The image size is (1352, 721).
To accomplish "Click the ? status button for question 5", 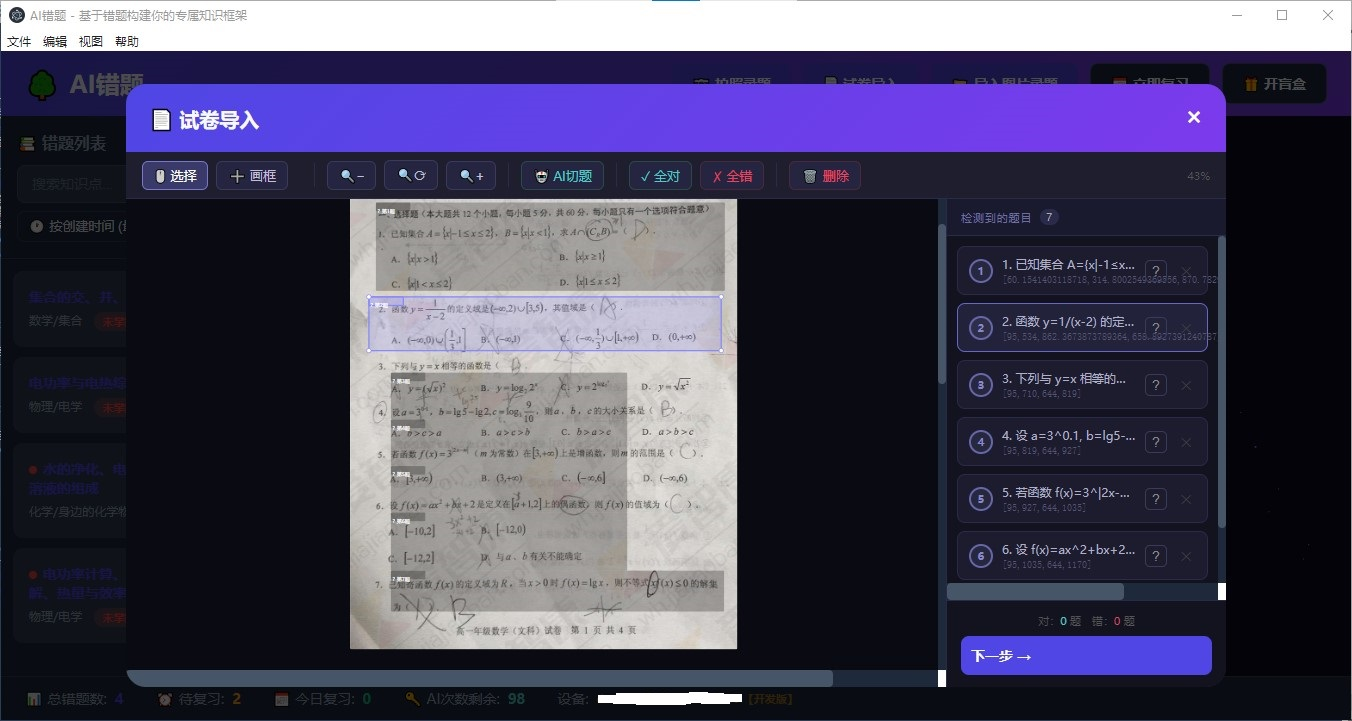I will tap(1155, 499).
